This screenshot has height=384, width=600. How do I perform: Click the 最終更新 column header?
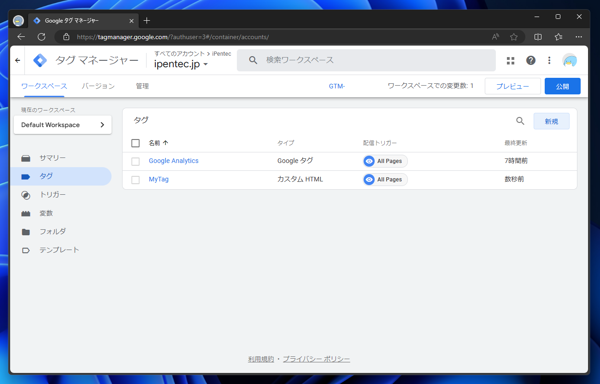pos(515,143)
